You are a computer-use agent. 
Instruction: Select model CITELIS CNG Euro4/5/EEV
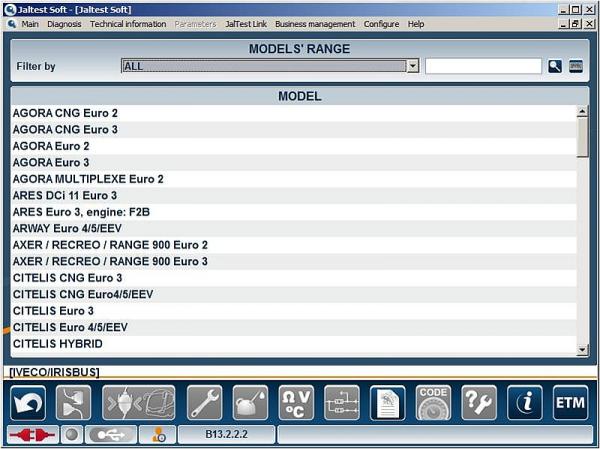point(294,294)
